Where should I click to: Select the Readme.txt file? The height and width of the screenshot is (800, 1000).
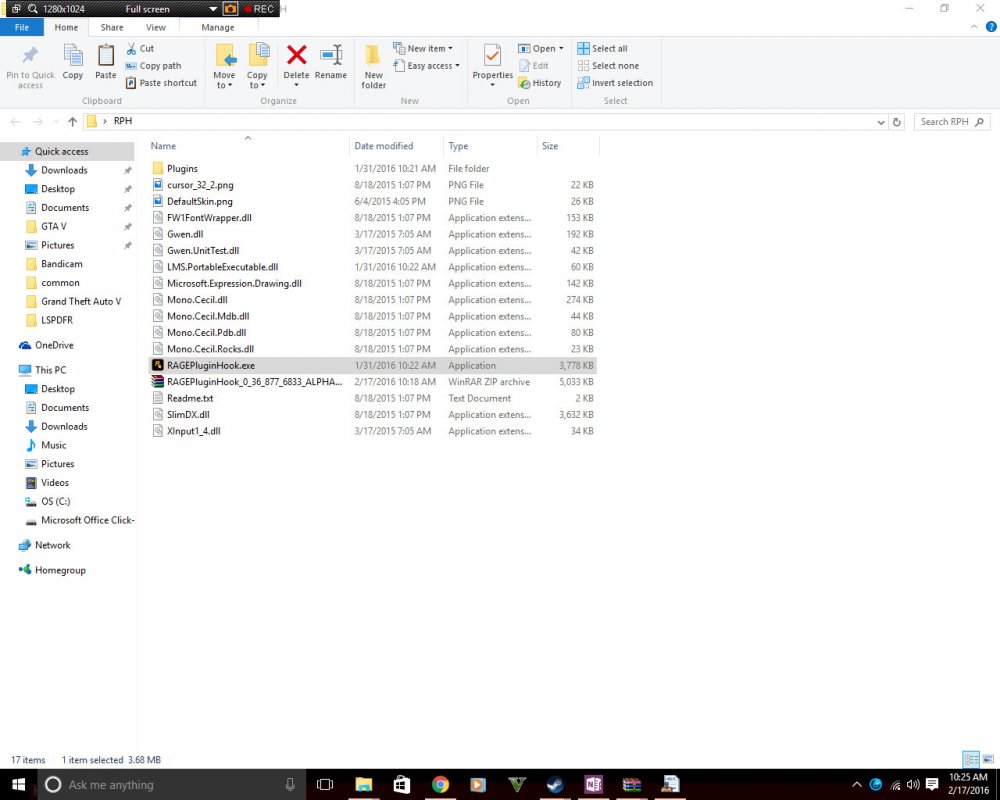[372, 398]
